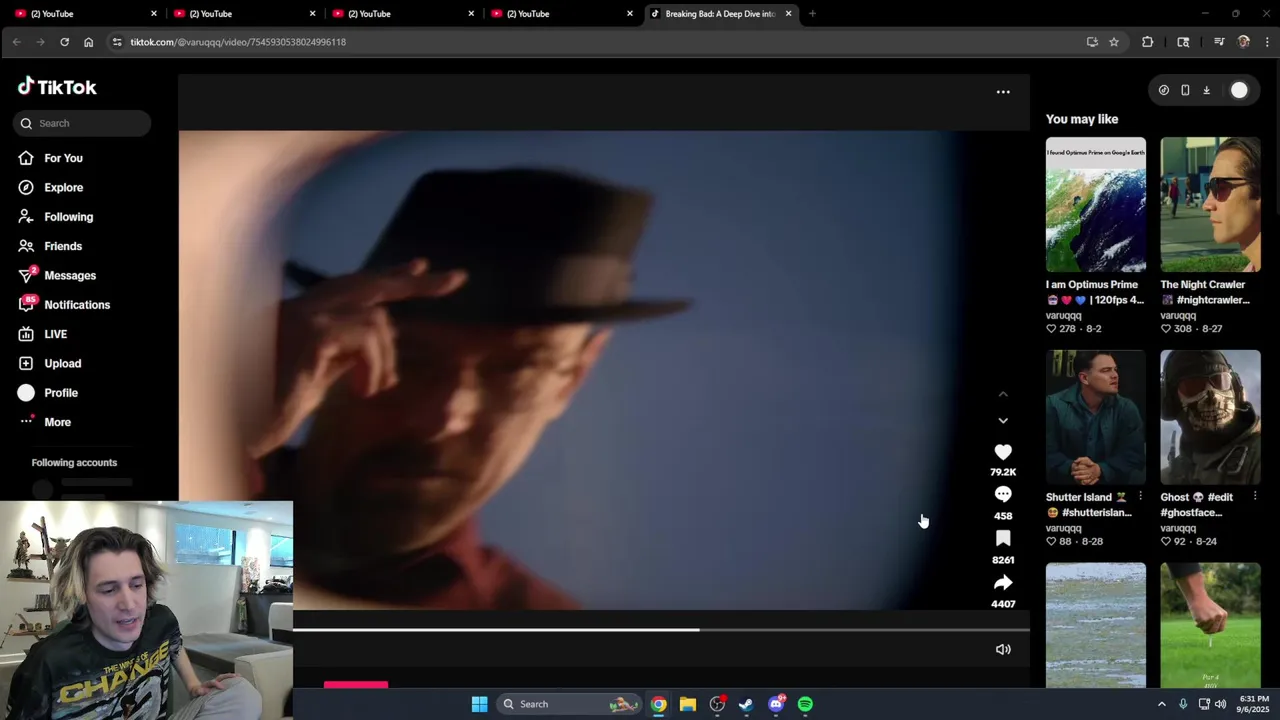
Task: Click the TikTok logo
Action: tap(57, 87)
